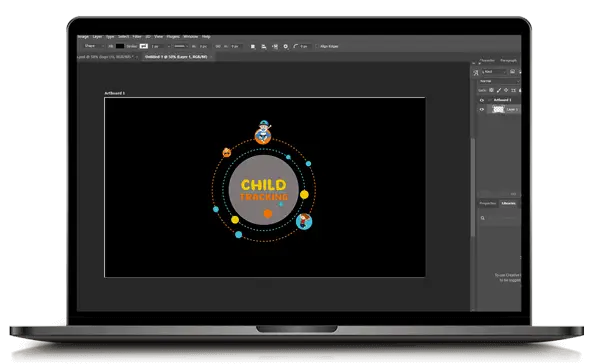Click the black Fill color swatch

[120, 46]
